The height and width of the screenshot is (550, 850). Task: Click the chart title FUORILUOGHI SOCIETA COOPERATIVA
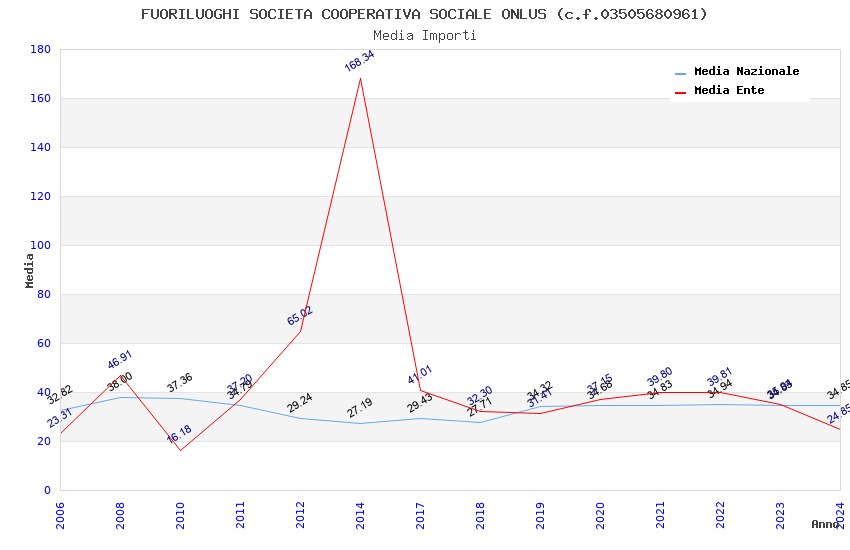[424, 14]
